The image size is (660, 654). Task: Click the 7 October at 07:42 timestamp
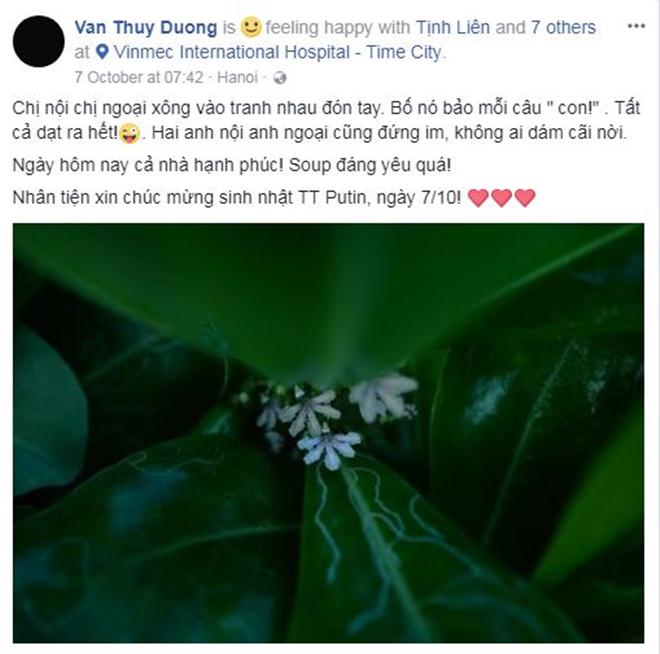[138, 77]
